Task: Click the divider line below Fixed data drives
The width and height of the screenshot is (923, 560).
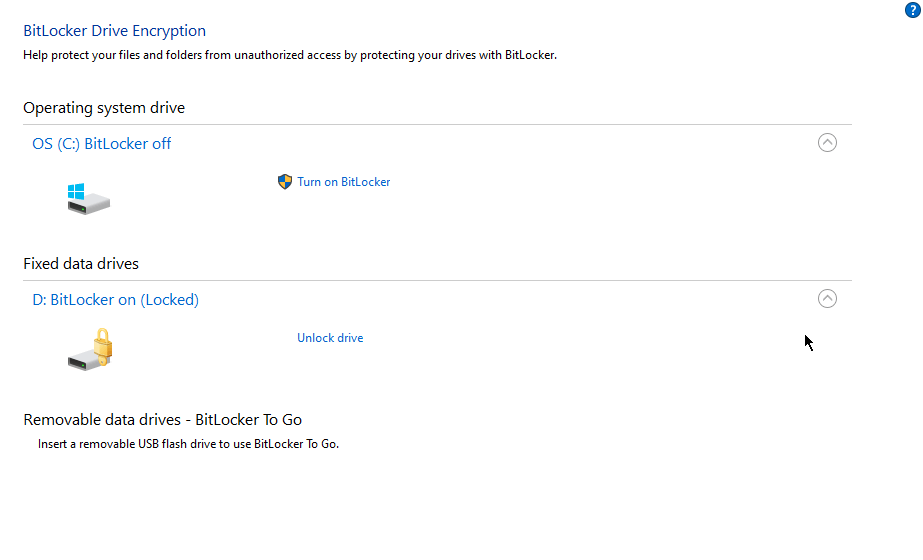Action: [x=437, y=281]
